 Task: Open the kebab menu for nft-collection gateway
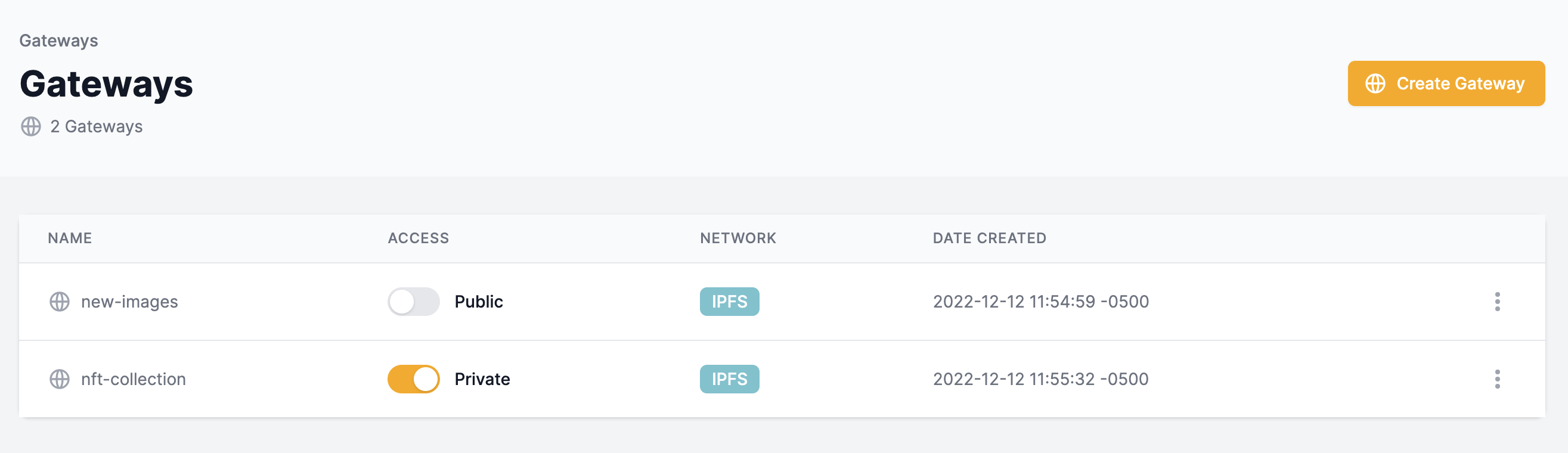(x=1499, y=378)
